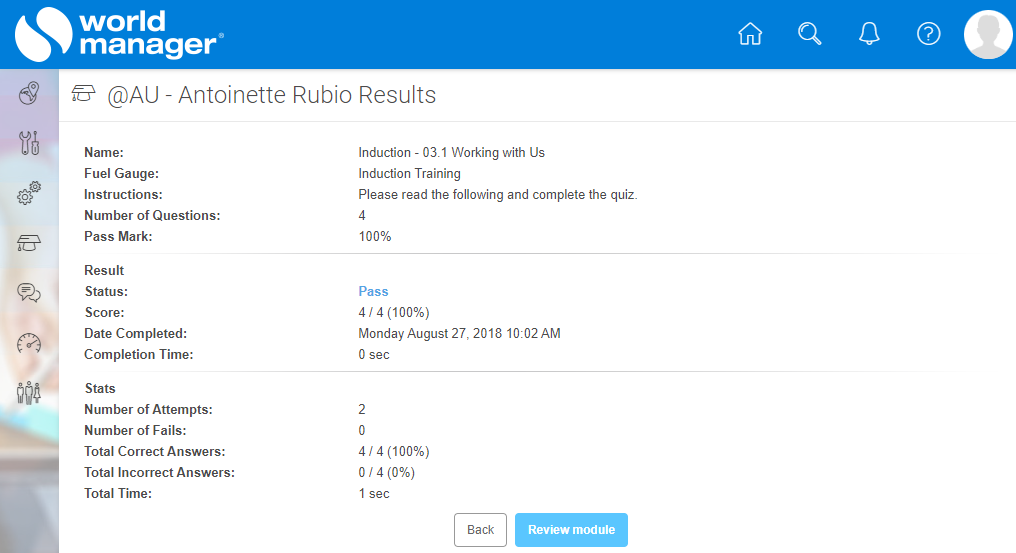The image size is (1016, 553).
Task: Open the settings gears icon in sidebar
Action: click(x=29, y=193)
